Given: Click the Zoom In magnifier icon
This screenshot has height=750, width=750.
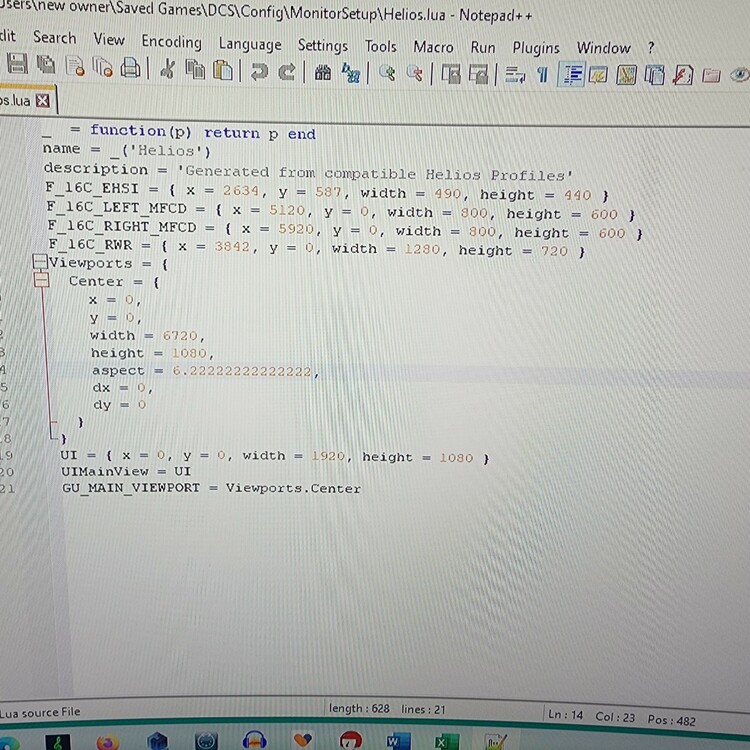Looking at the screenshot, I should coord(387,74).
